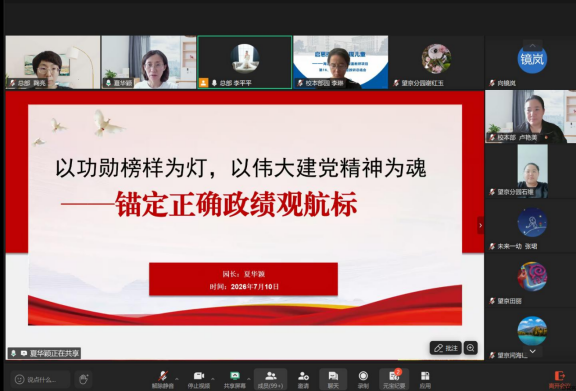Expand video options arrow beside 停止视频
The width and height of the screenshot is (576, 391).
pyautogui.click(x=213, y=379)
